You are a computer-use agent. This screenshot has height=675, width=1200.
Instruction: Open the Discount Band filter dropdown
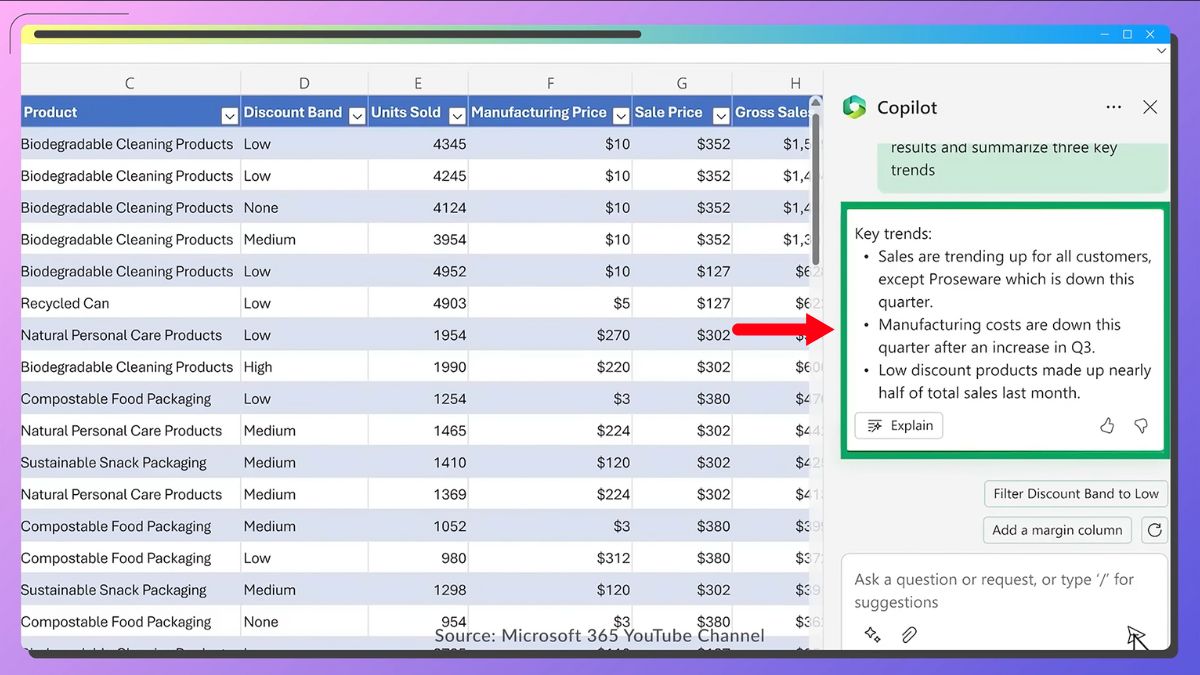pos(357,115)
